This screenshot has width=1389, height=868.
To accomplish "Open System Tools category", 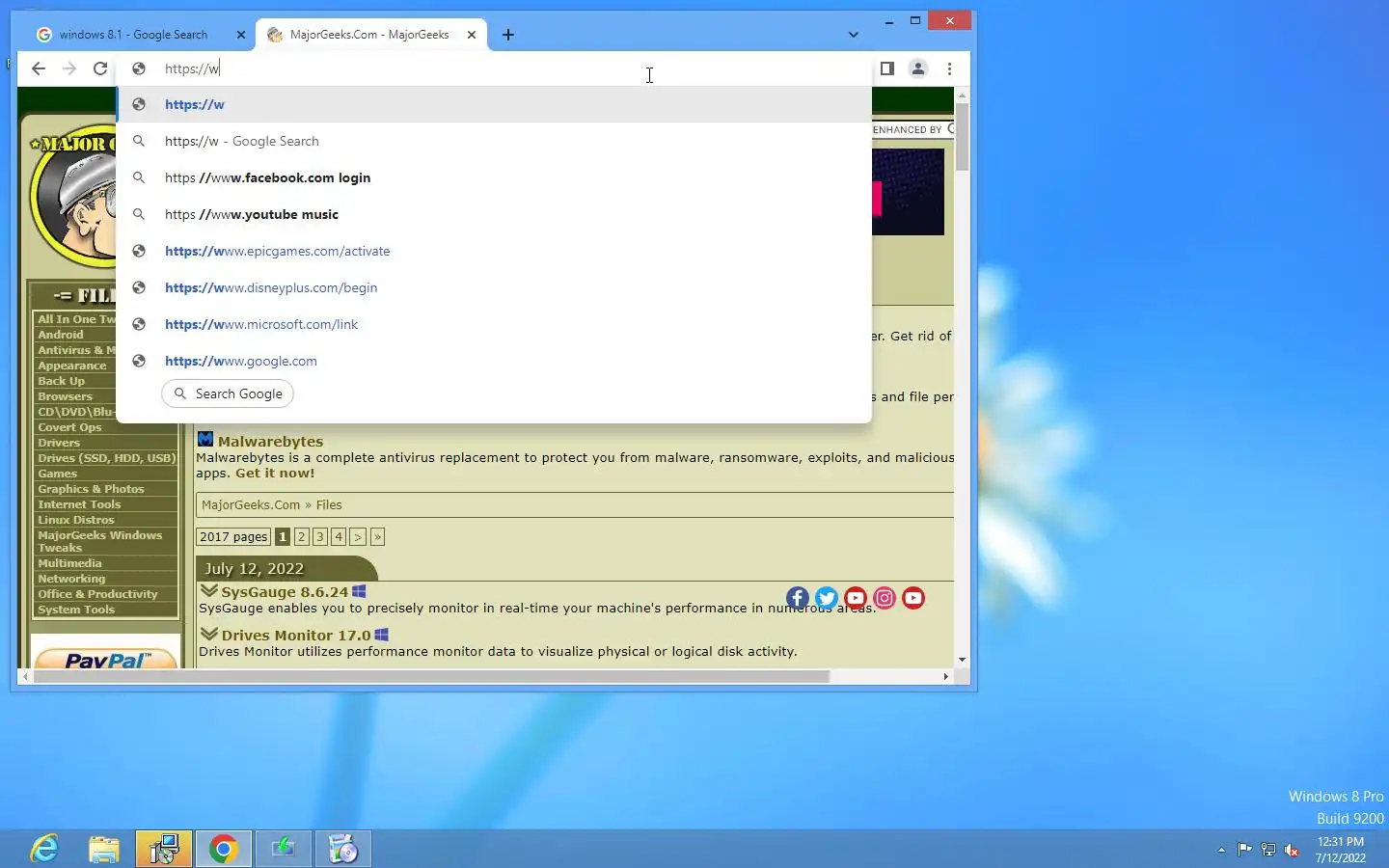I will tap(76, 610).
